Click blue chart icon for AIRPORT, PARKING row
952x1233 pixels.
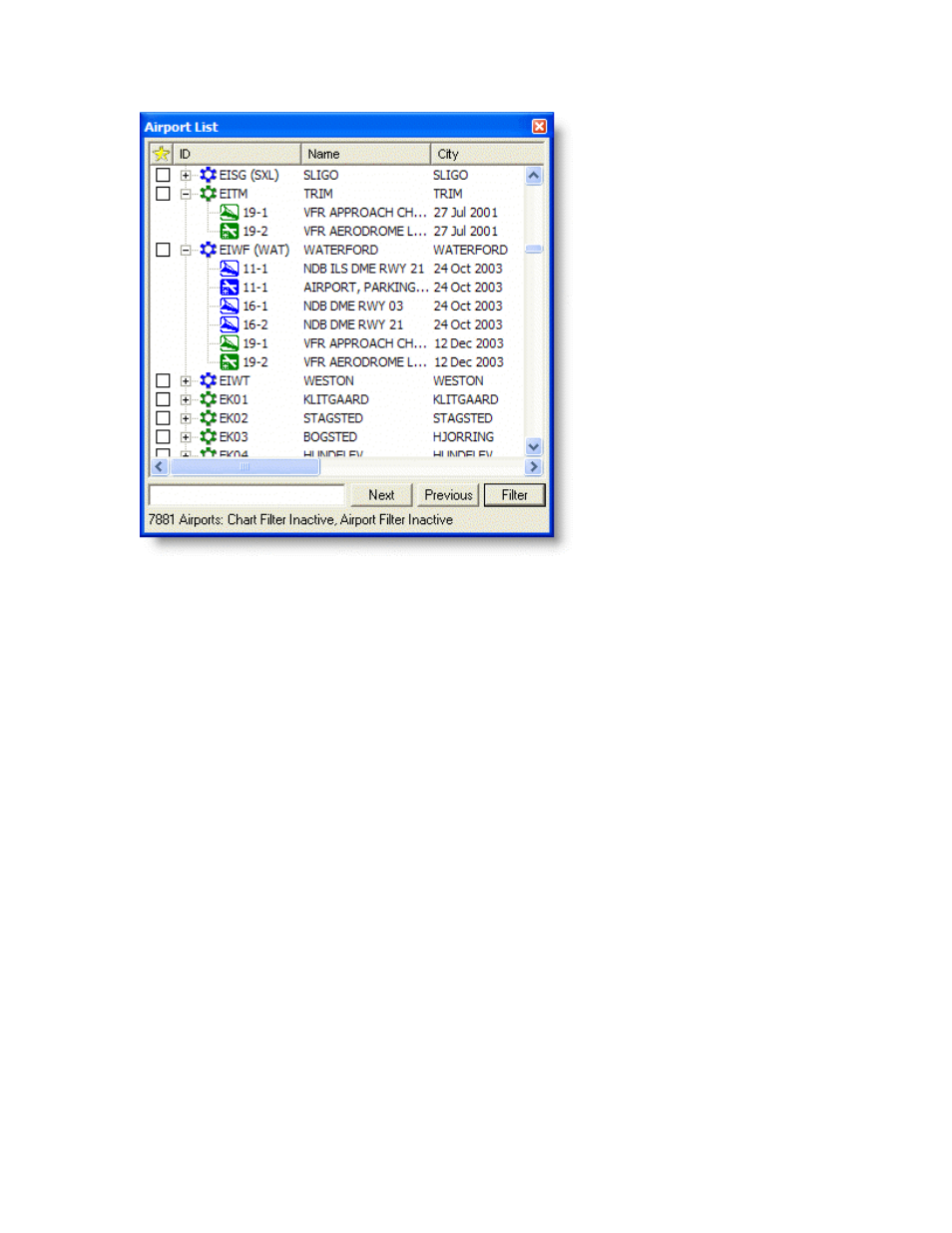(230, 288)
